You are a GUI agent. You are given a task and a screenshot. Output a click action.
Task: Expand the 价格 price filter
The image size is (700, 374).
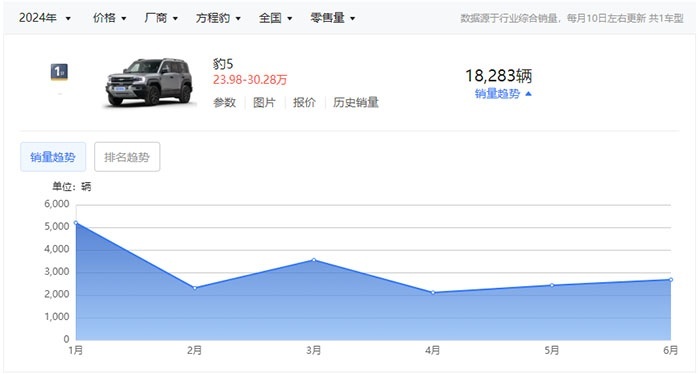(x=109, y=18)
